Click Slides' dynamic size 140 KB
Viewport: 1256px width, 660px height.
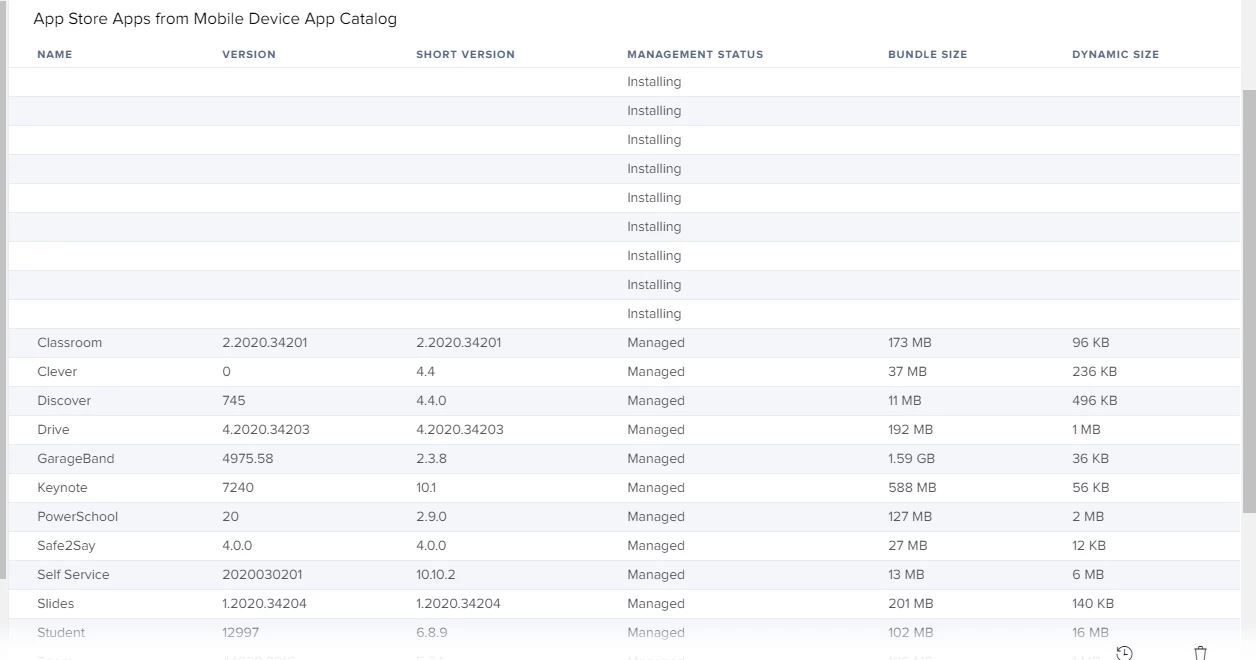click(1093, 604)
